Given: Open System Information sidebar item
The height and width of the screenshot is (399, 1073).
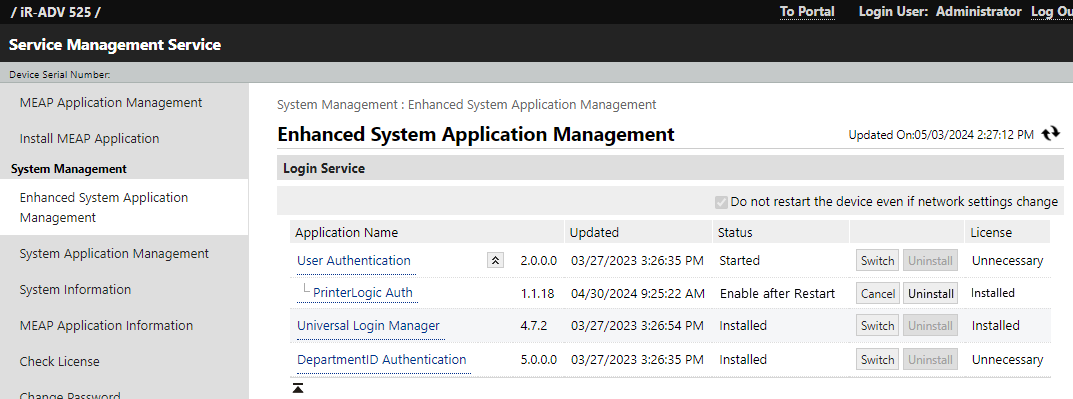Looking at the screenshot, I should pos(75,289).
